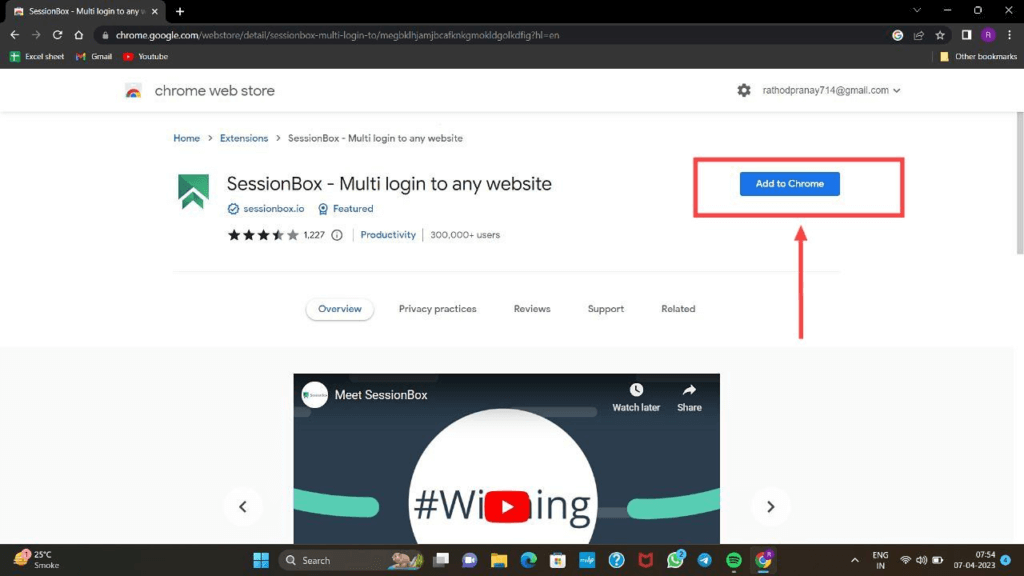Open Task View from taskbar
The height and width of the screenshot is (576, 1024).
click(441, 560)
